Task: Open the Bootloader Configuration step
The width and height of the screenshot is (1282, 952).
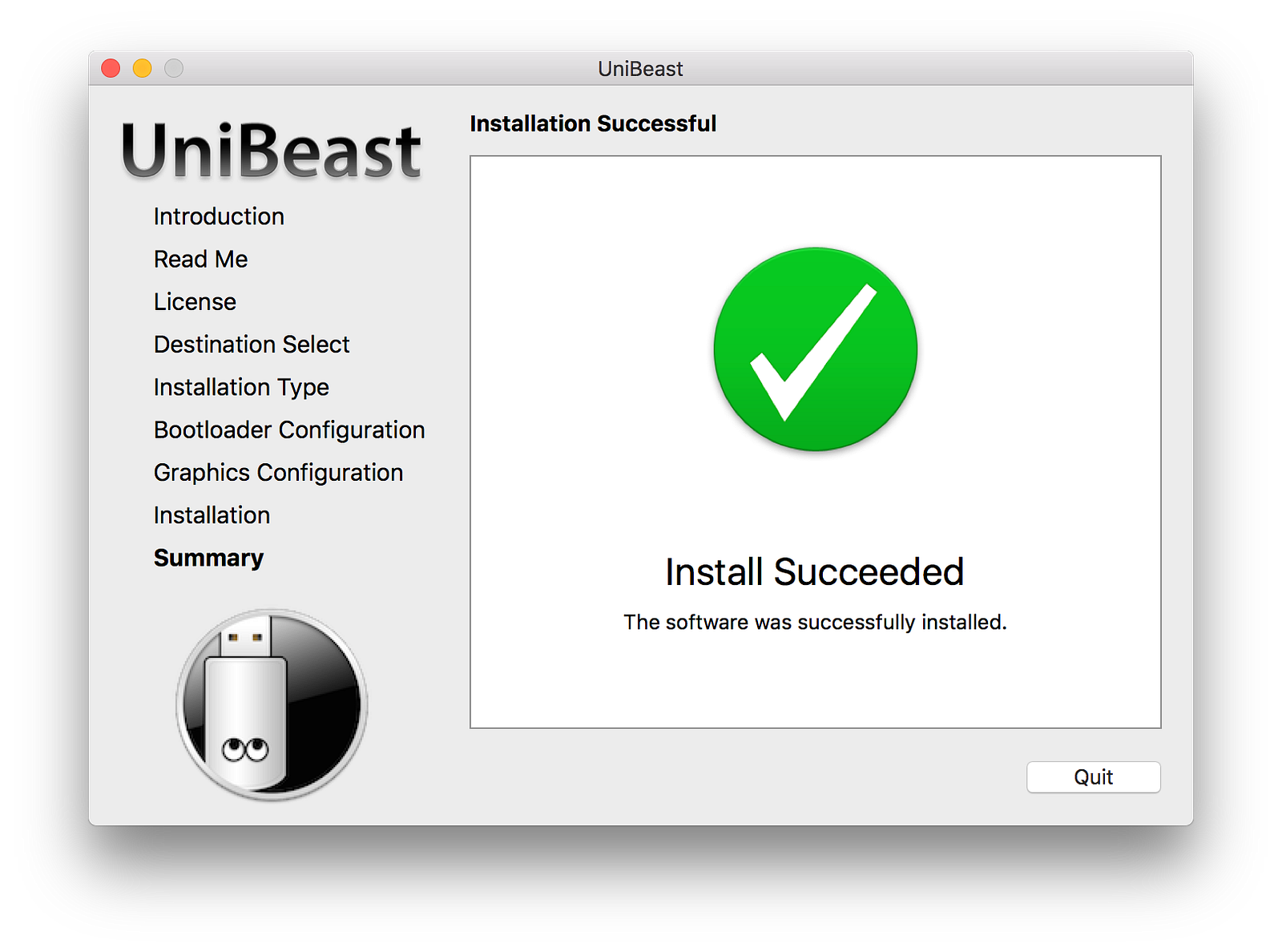Action: [289, 430]
